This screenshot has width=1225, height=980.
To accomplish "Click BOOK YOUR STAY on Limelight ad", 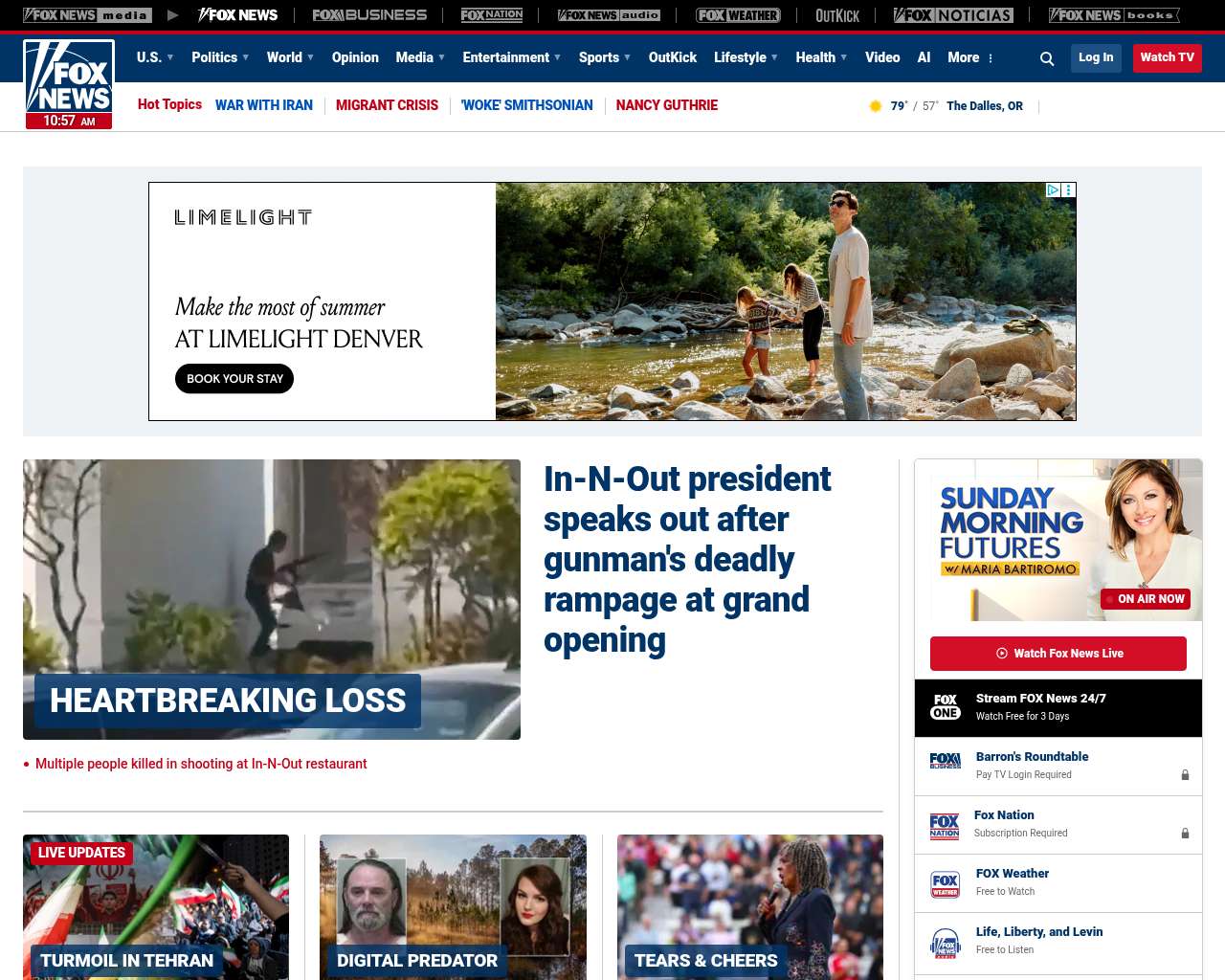I will point(234,379).
